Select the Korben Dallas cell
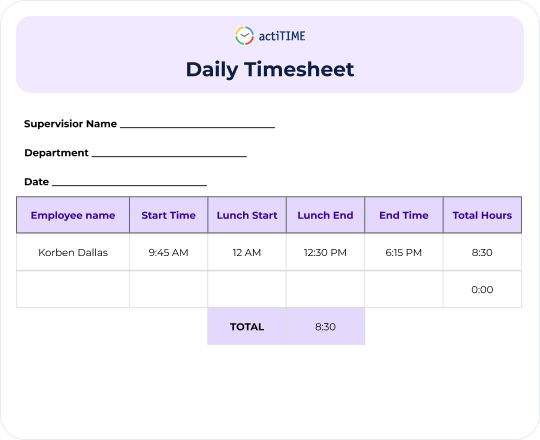The width and height of the screenshot is (540, 440). (73, 252)
